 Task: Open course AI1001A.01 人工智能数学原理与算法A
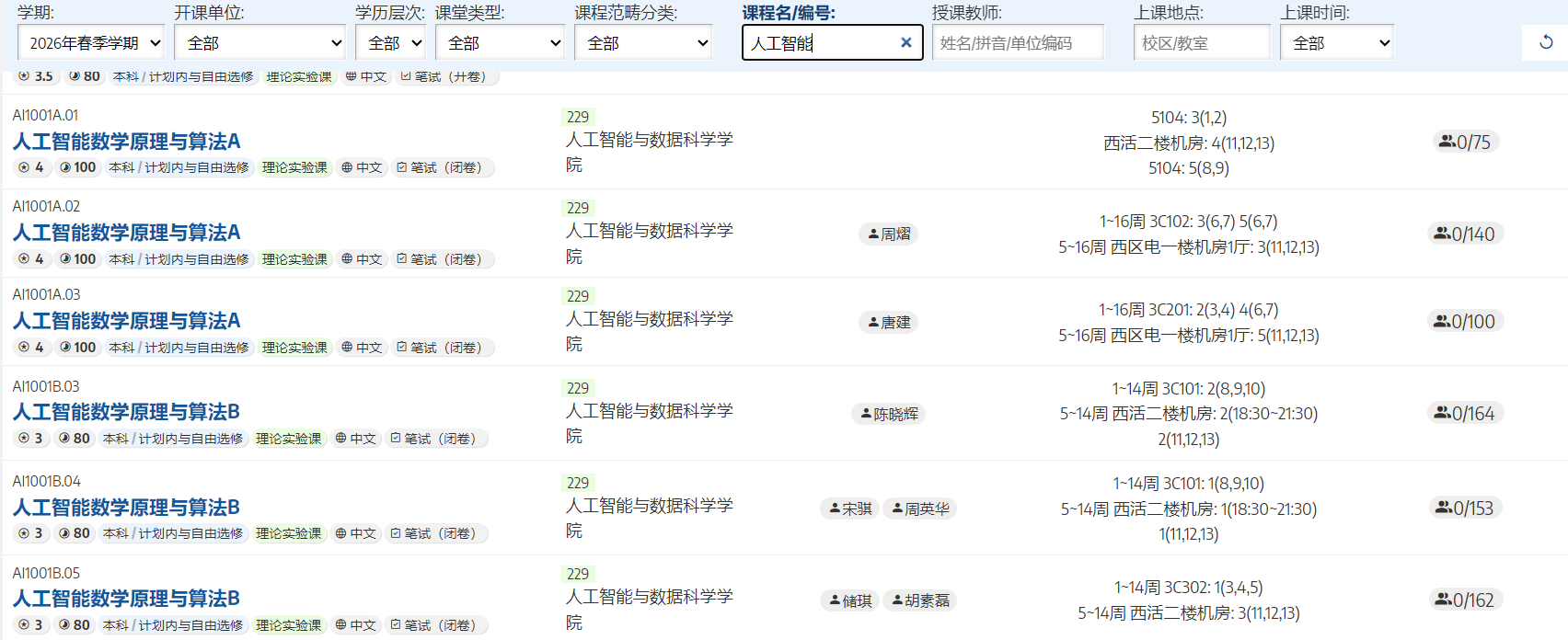tap(126, 142)
